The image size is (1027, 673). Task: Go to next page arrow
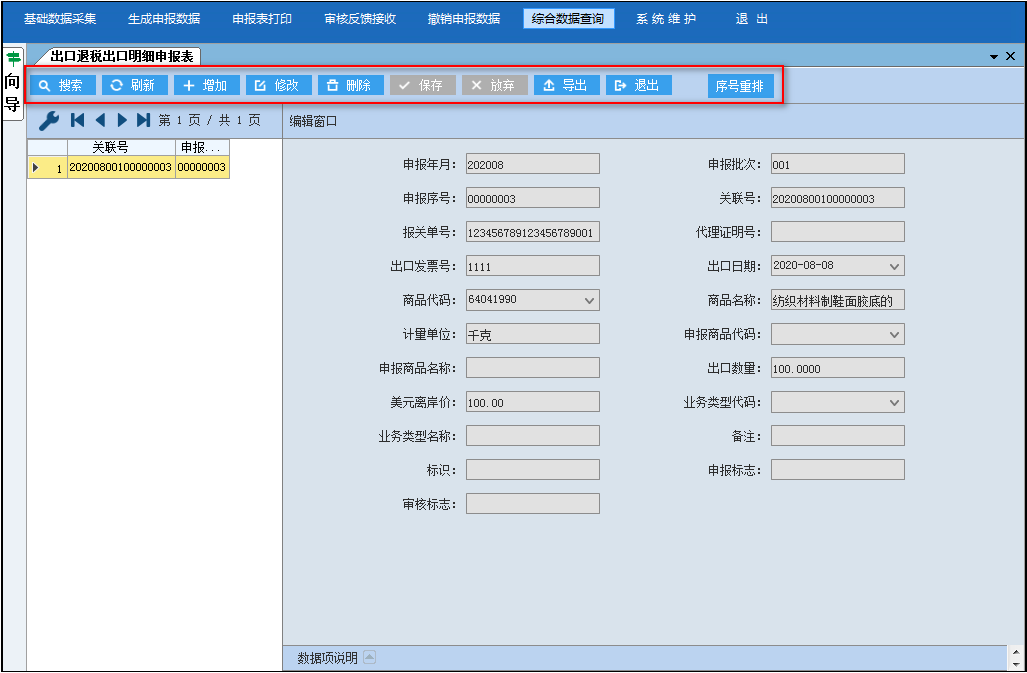[x=122, y=120]
